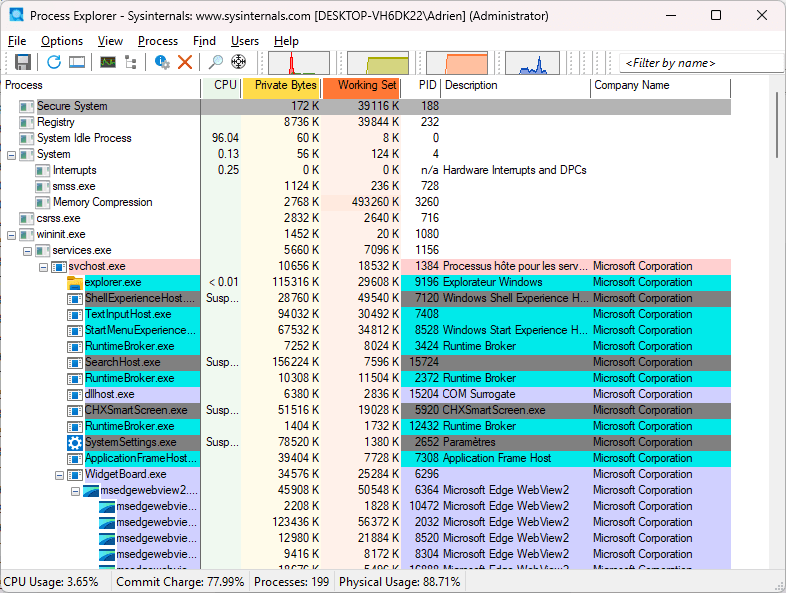
Task: Open the physical memory orange mini graph
Action: tap(457, 63)
